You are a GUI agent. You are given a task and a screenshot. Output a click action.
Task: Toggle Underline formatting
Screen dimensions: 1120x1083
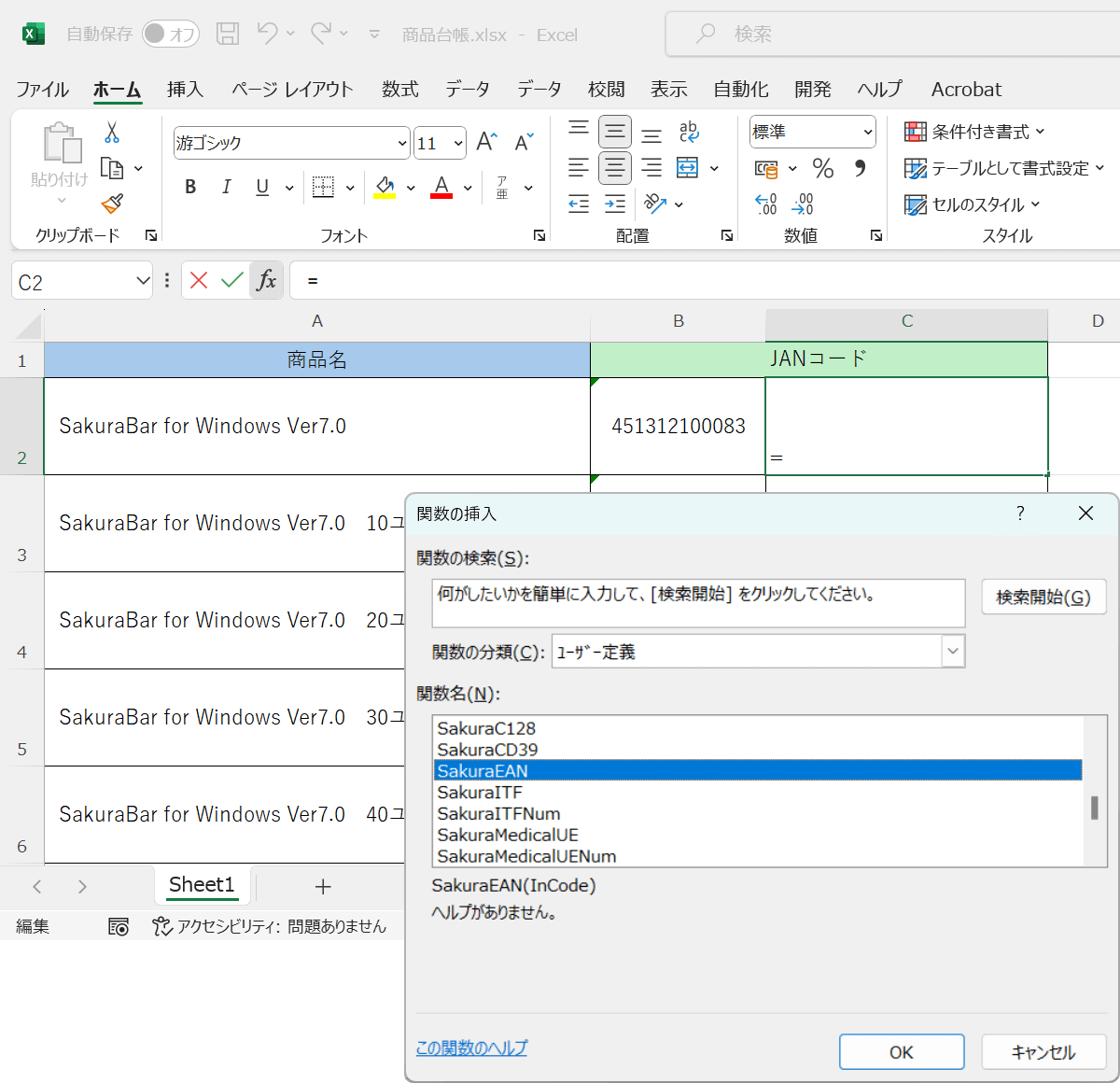pos(262,187)
